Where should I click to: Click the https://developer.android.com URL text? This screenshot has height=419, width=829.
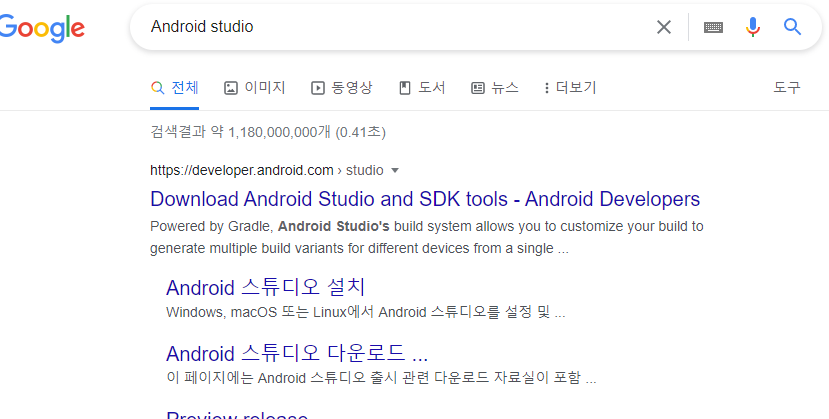click(x=242, y=171)
